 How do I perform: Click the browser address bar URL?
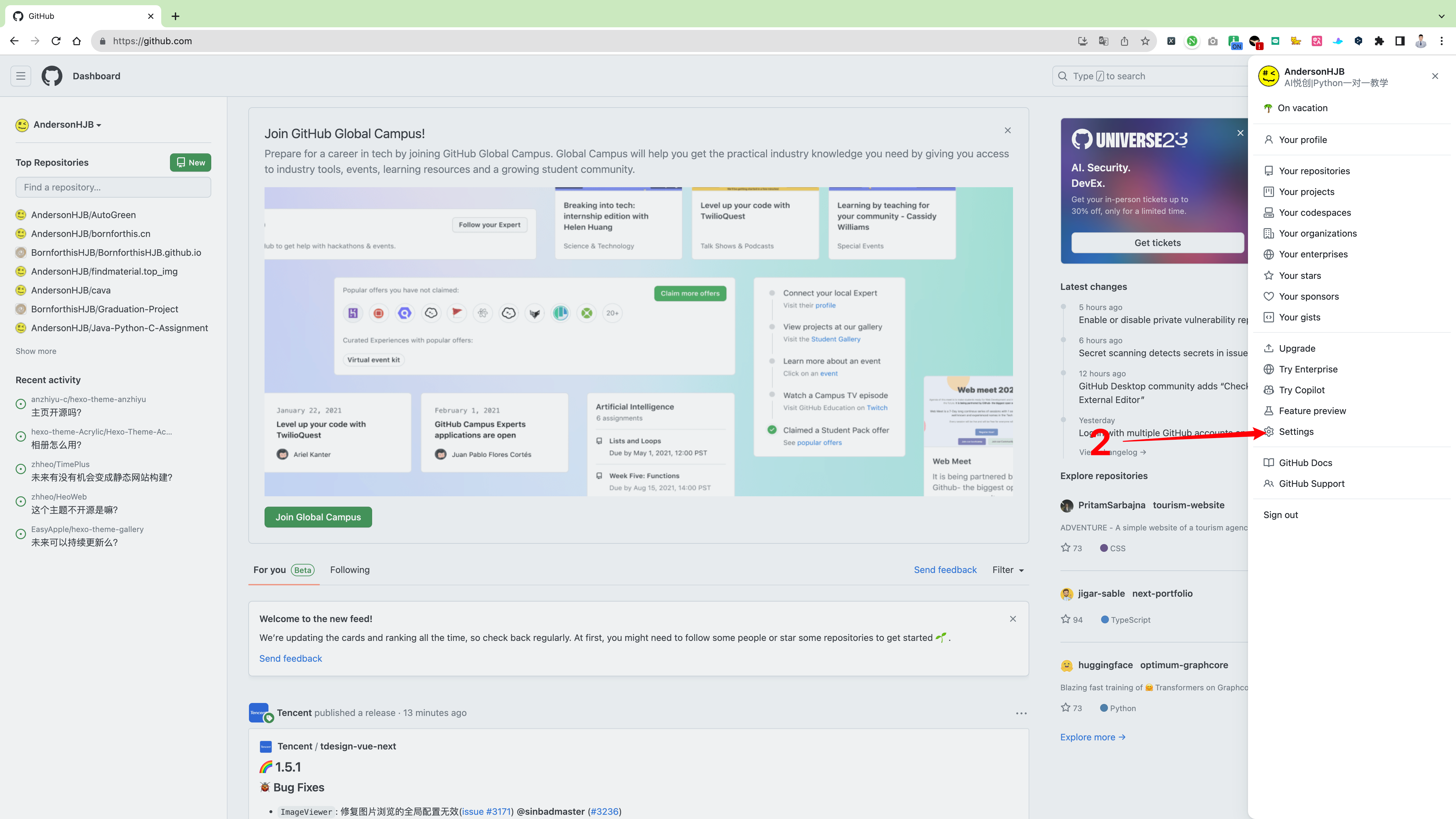[152, 41]
